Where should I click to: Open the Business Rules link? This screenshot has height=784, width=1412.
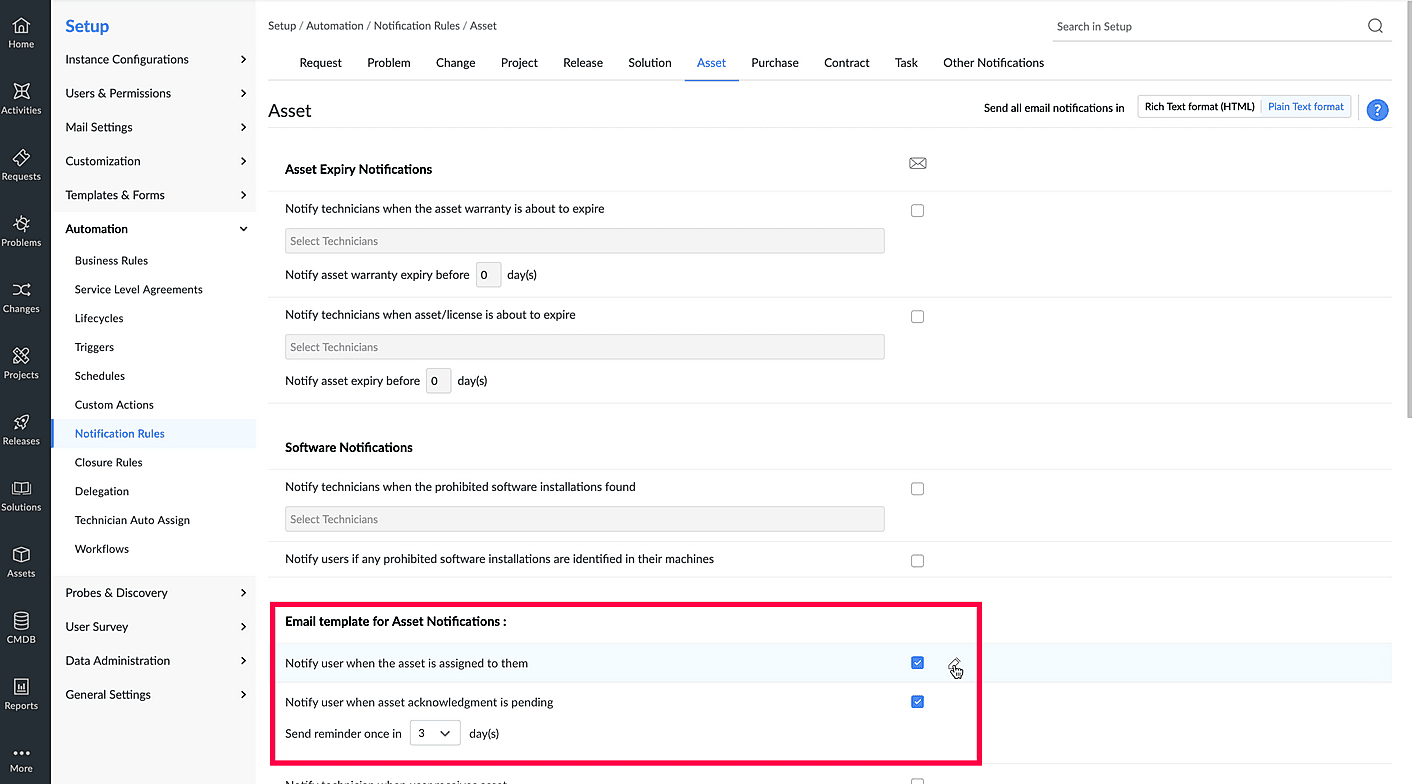[111, 261]
